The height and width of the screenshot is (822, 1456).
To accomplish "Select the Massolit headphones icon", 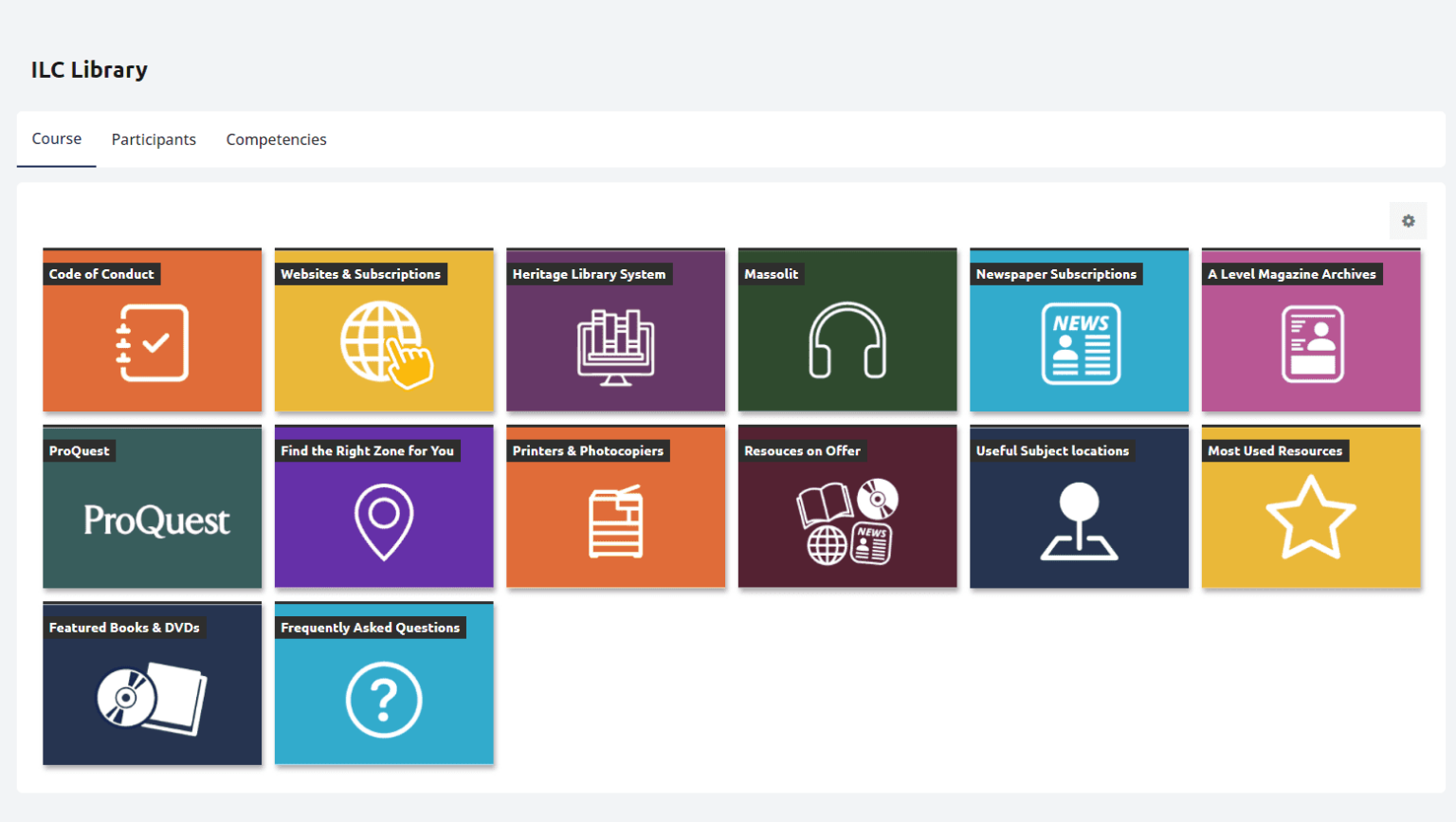I will 846,341.
